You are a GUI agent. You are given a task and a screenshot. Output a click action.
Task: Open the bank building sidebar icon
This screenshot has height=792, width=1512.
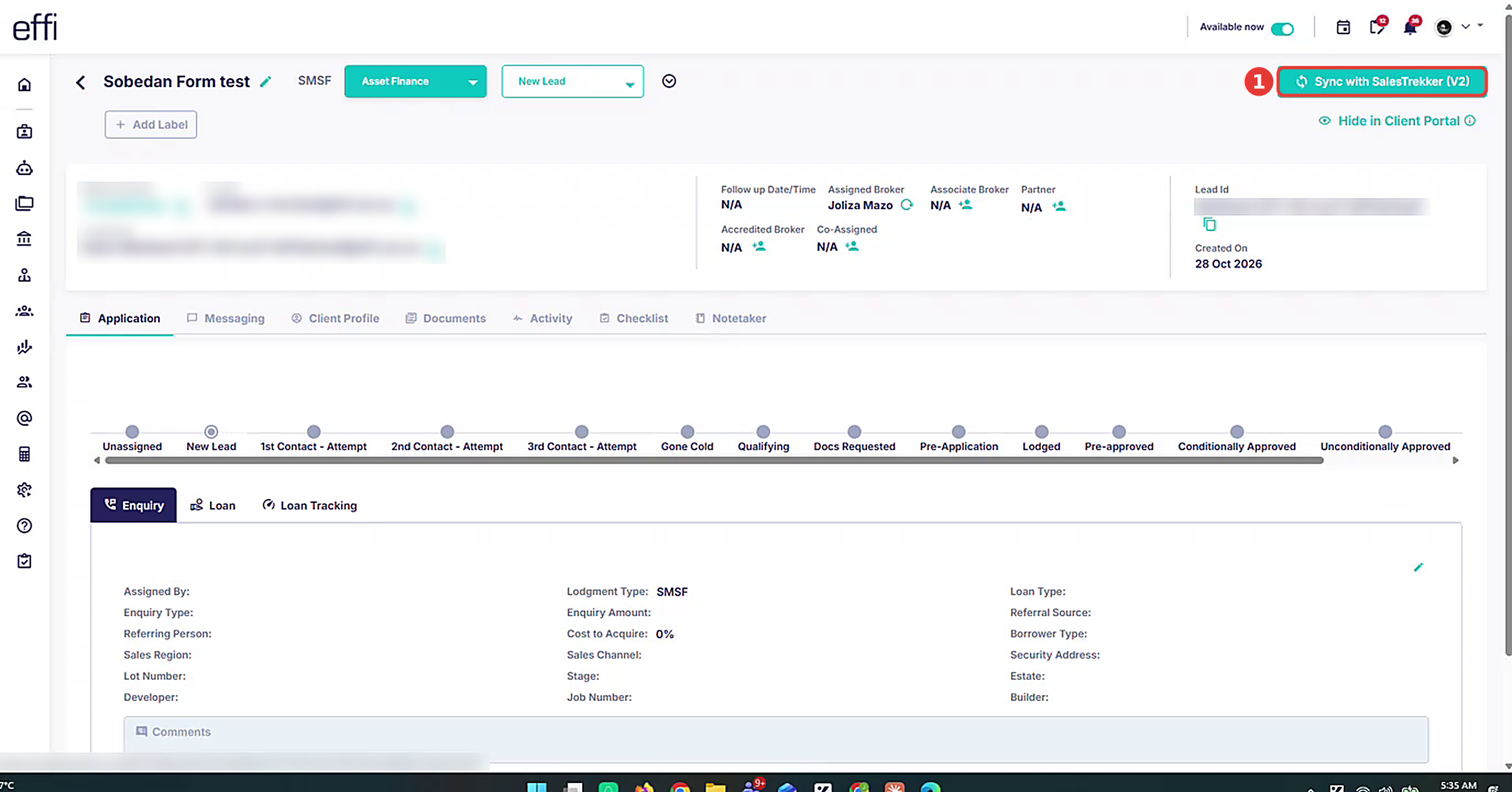pyautogui.click(x=24, y=239)
